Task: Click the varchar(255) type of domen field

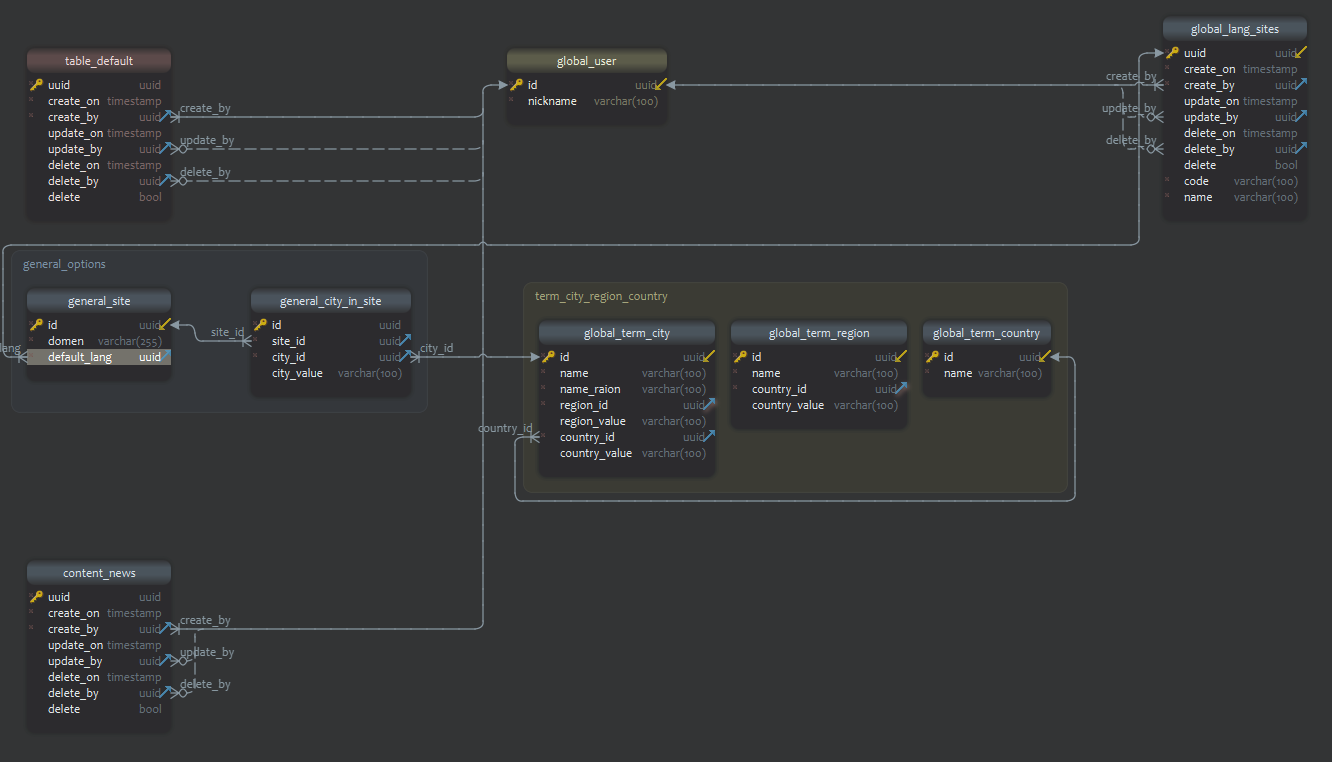Action: point(130,341)
